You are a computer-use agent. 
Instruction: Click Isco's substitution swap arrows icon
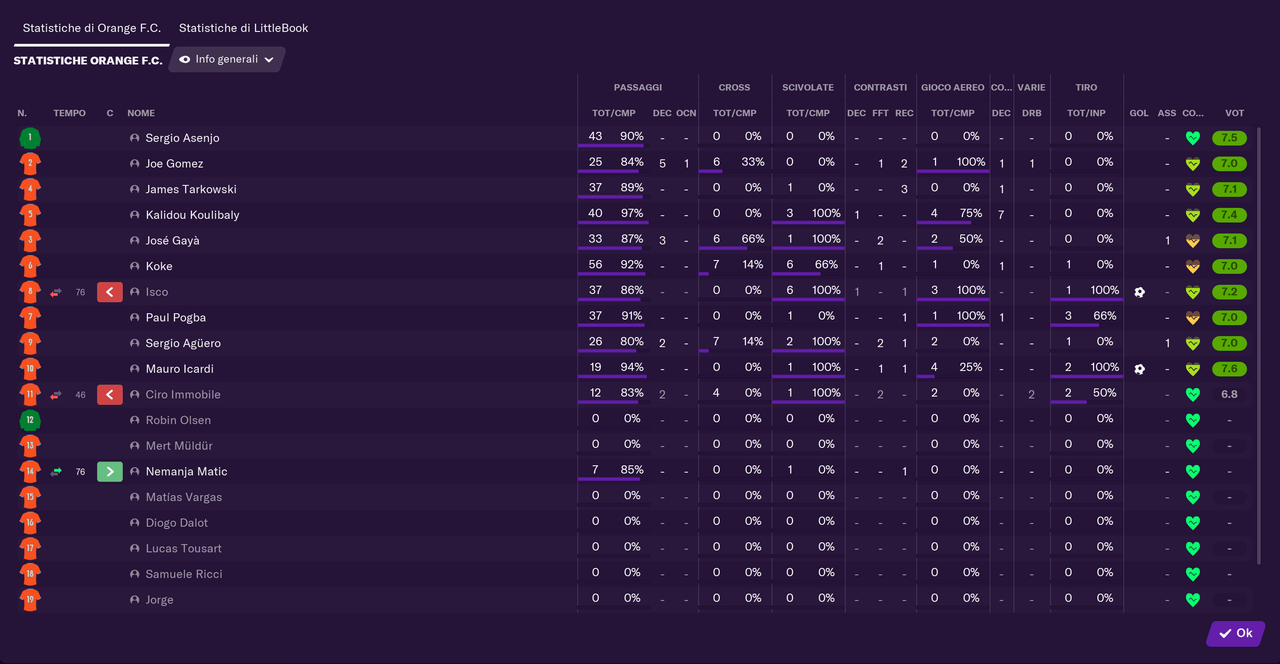[x=56, y=292]
